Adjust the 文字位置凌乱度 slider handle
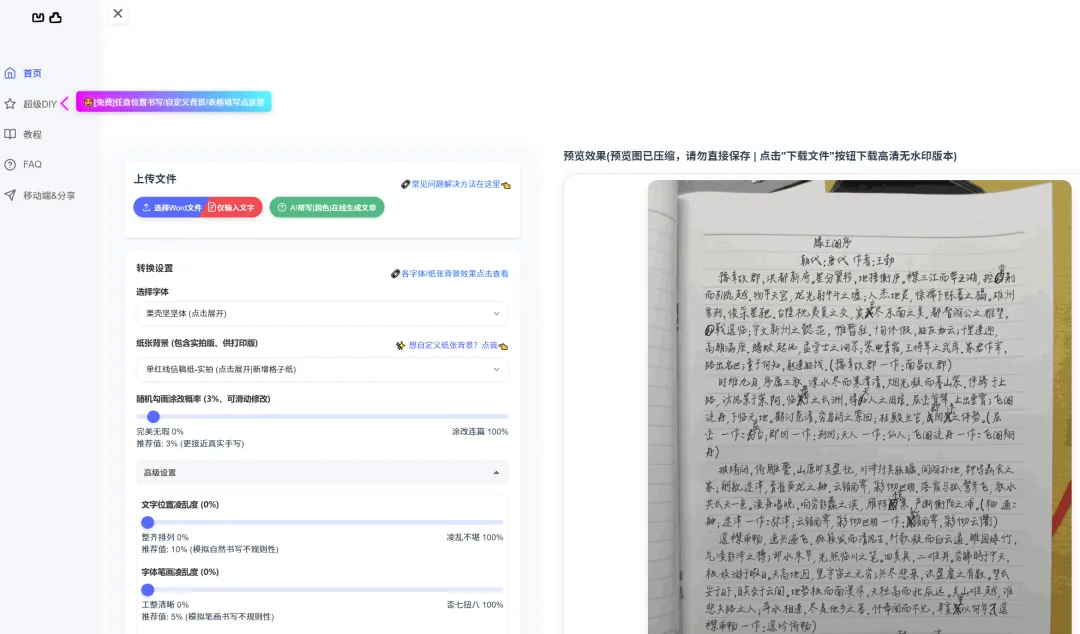The height and width of the screenshot is (634, 1080). point(147,522)
